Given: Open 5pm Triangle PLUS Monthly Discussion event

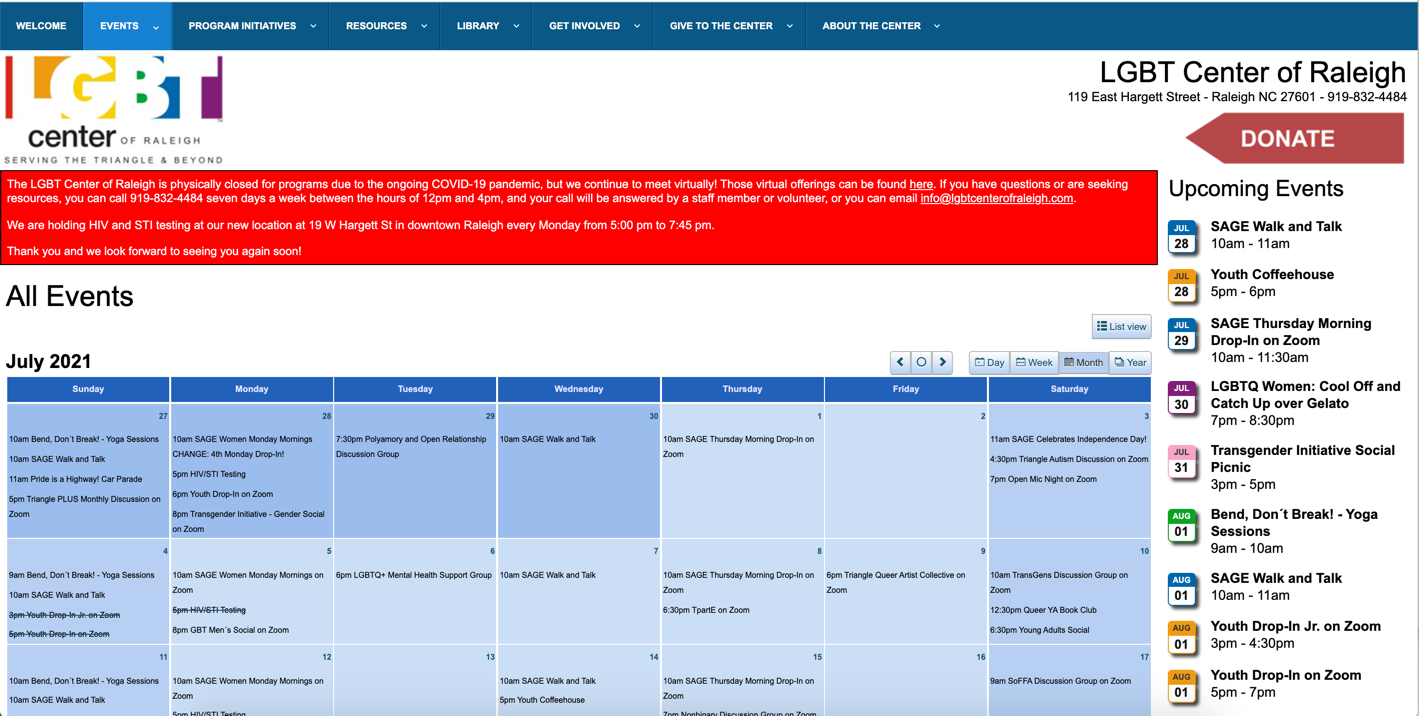Looking at the screenshot, I should (85, 506).
